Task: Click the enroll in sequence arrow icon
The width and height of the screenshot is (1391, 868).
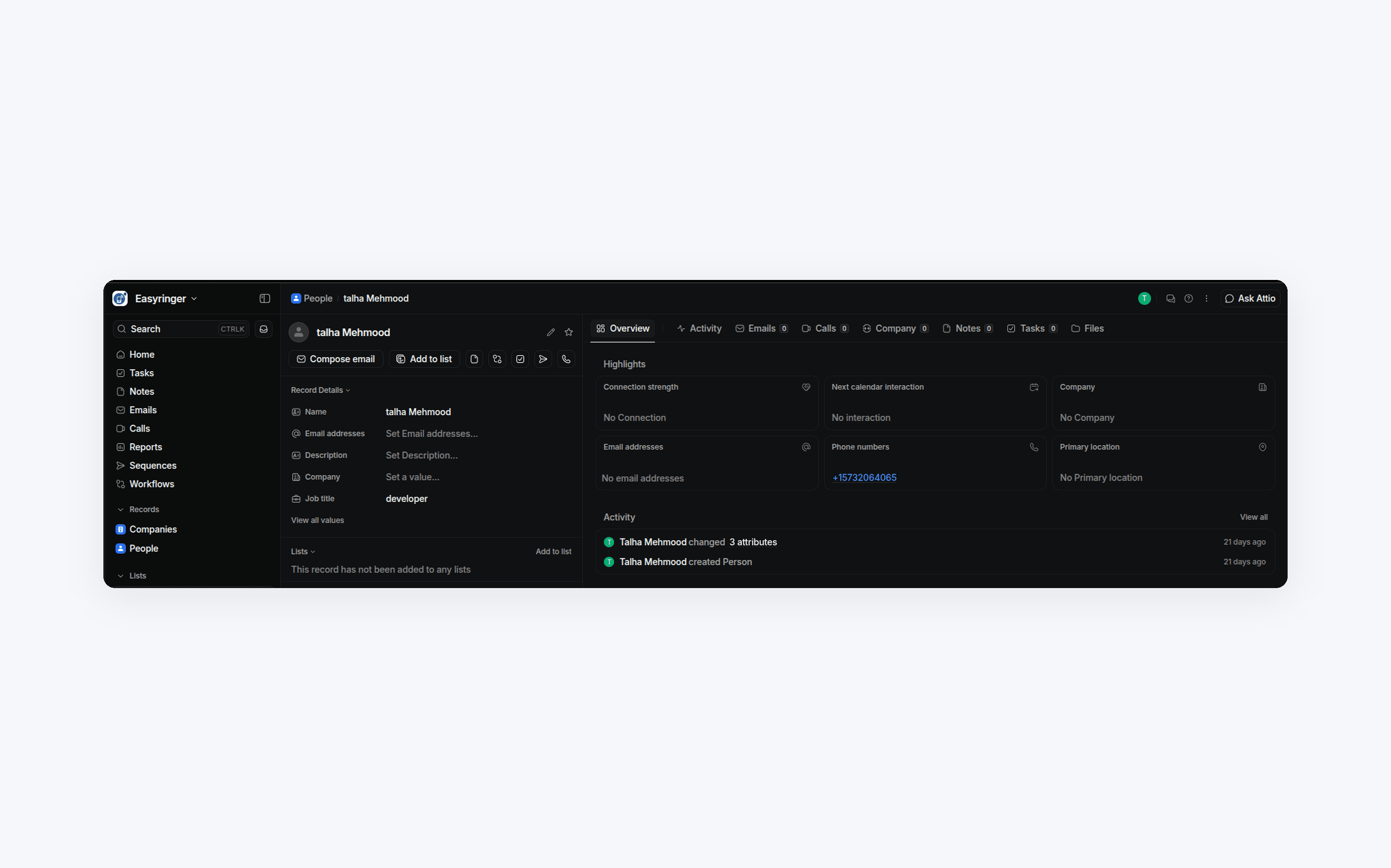Action: click(x=543, y=359)
